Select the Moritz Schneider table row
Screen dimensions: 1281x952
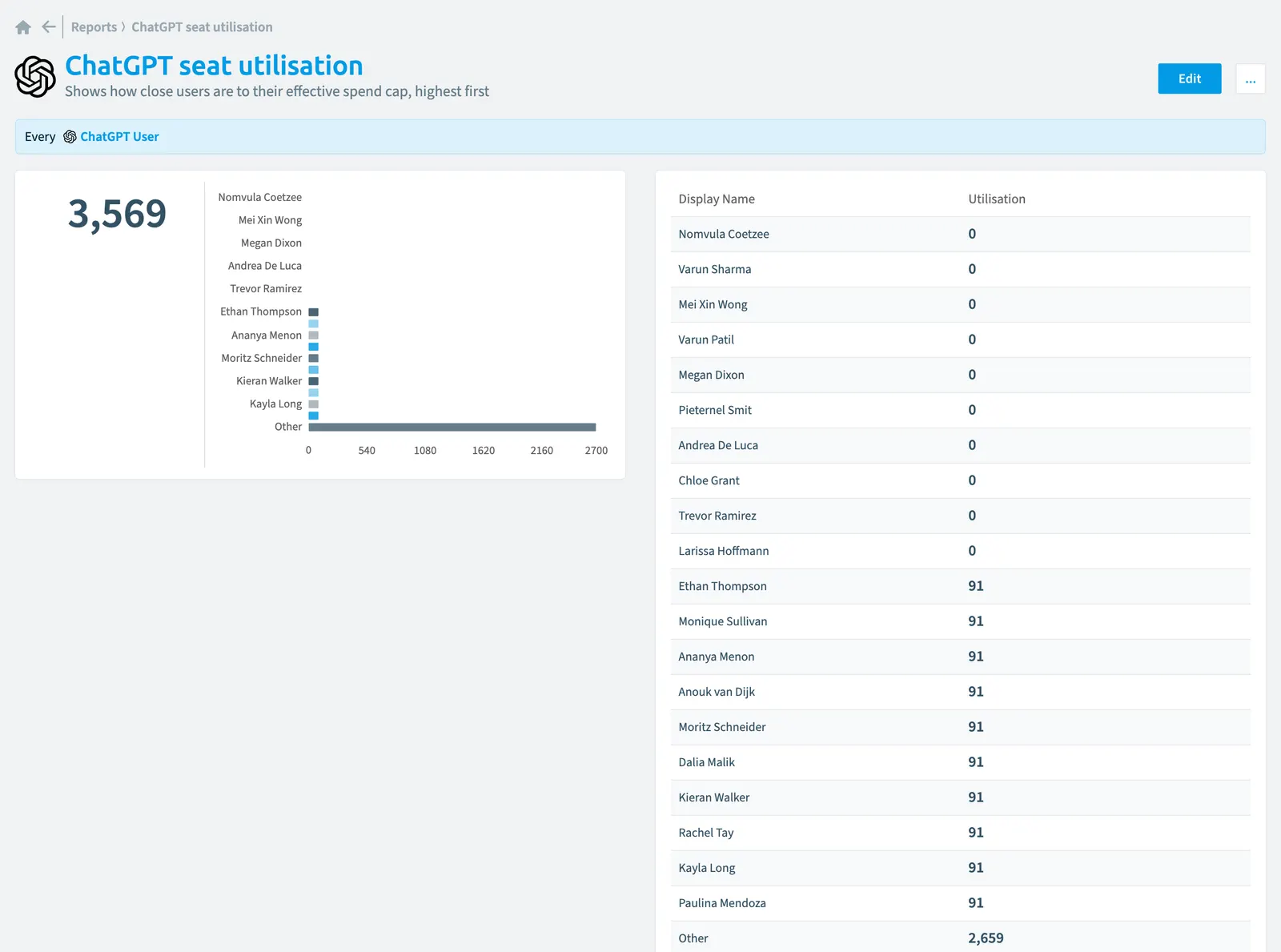coord(960,728)
